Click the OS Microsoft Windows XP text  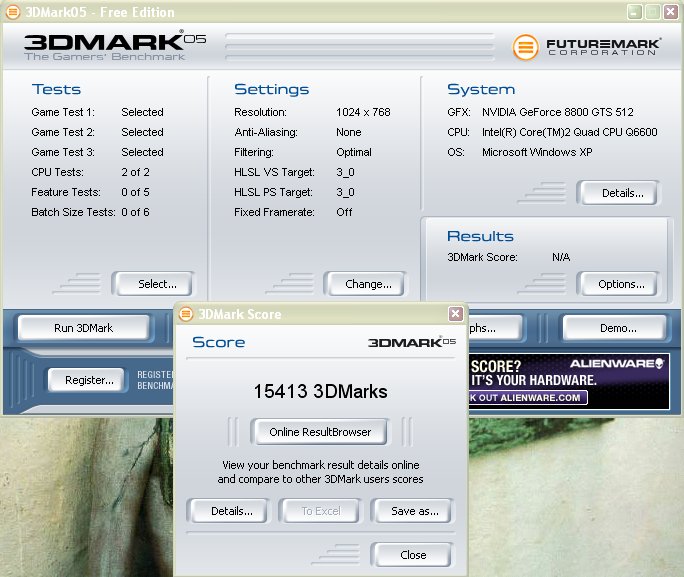pyautogui.click(x=537, y=152)
